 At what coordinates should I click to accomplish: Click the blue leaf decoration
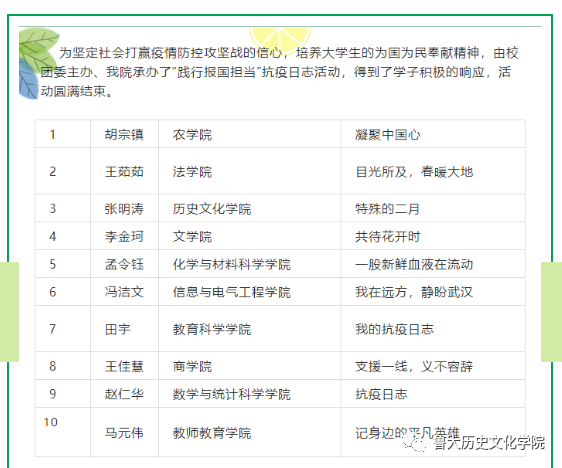click(29, 81)
